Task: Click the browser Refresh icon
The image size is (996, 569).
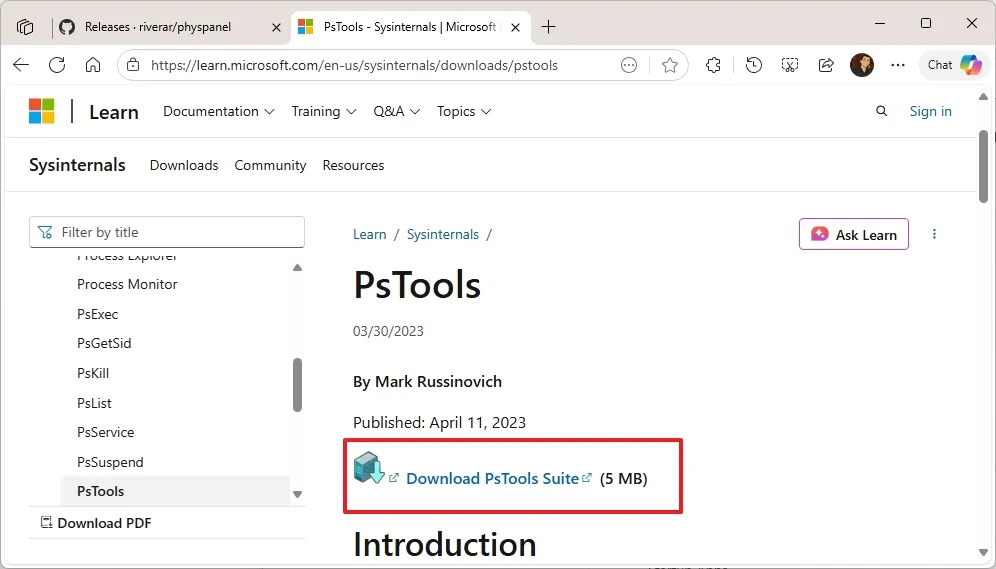Action: (x=57, y=65)
